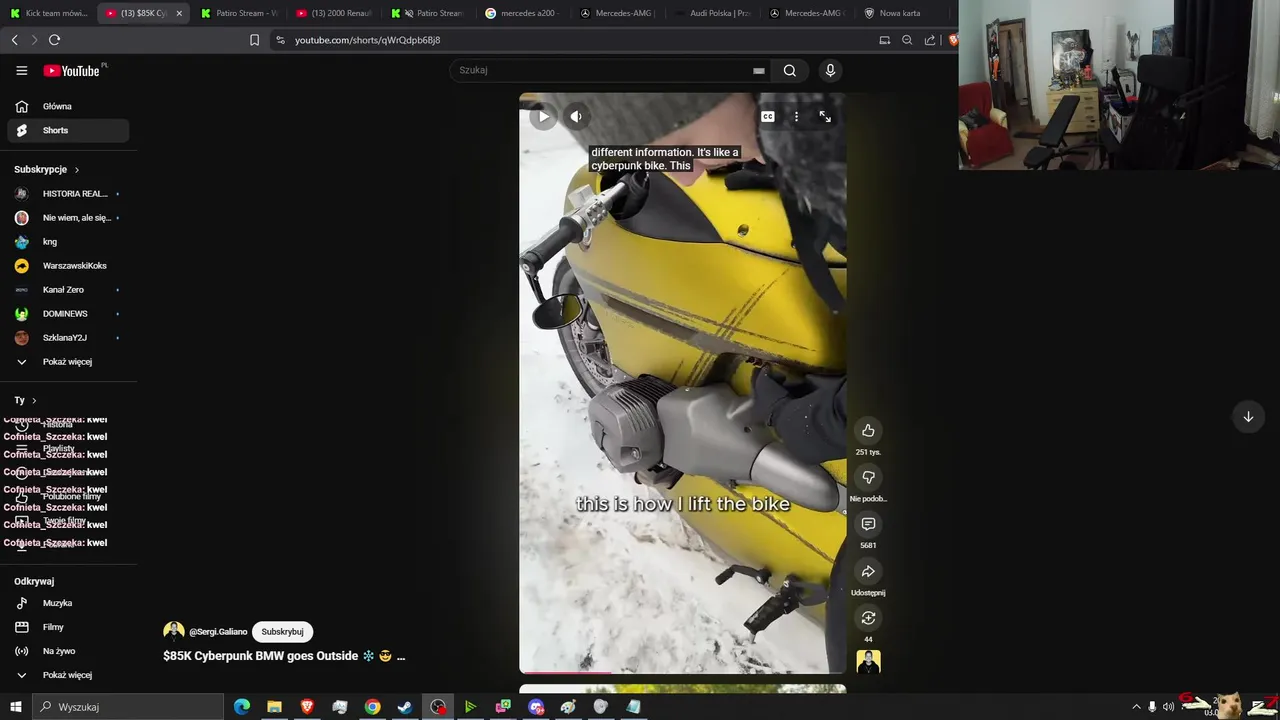Open Steam from the taskbar
Screen dimensions: 1280x720
click(405, 707)
